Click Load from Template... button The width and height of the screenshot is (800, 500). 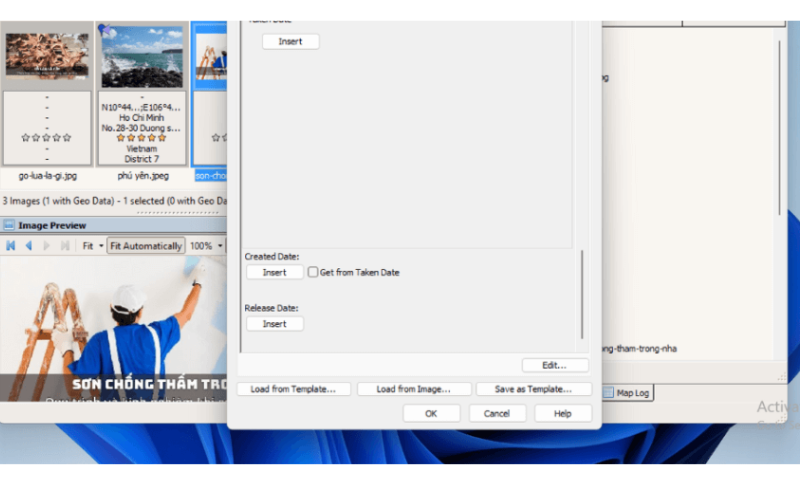click(293, 389)
